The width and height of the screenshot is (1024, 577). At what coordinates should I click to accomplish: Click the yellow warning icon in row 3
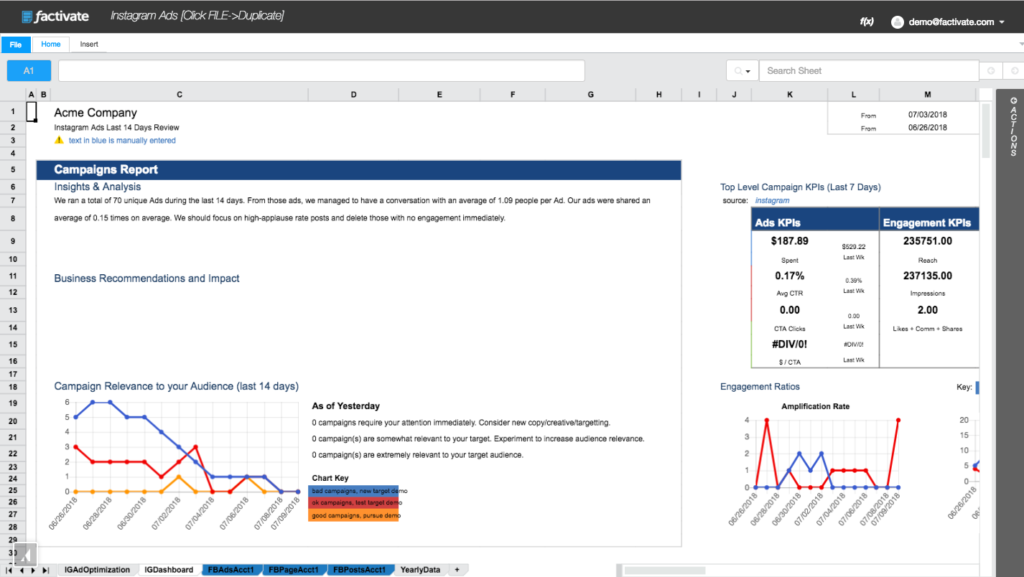59,140
